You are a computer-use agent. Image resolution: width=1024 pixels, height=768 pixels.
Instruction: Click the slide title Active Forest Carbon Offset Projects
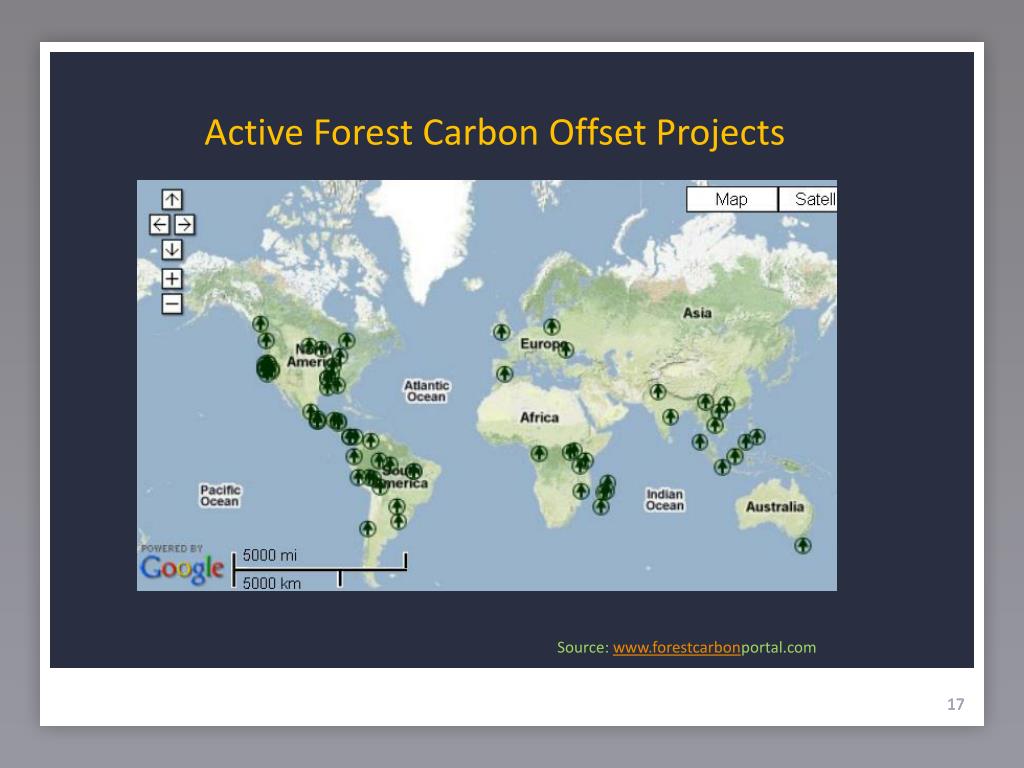pos(494,133)
